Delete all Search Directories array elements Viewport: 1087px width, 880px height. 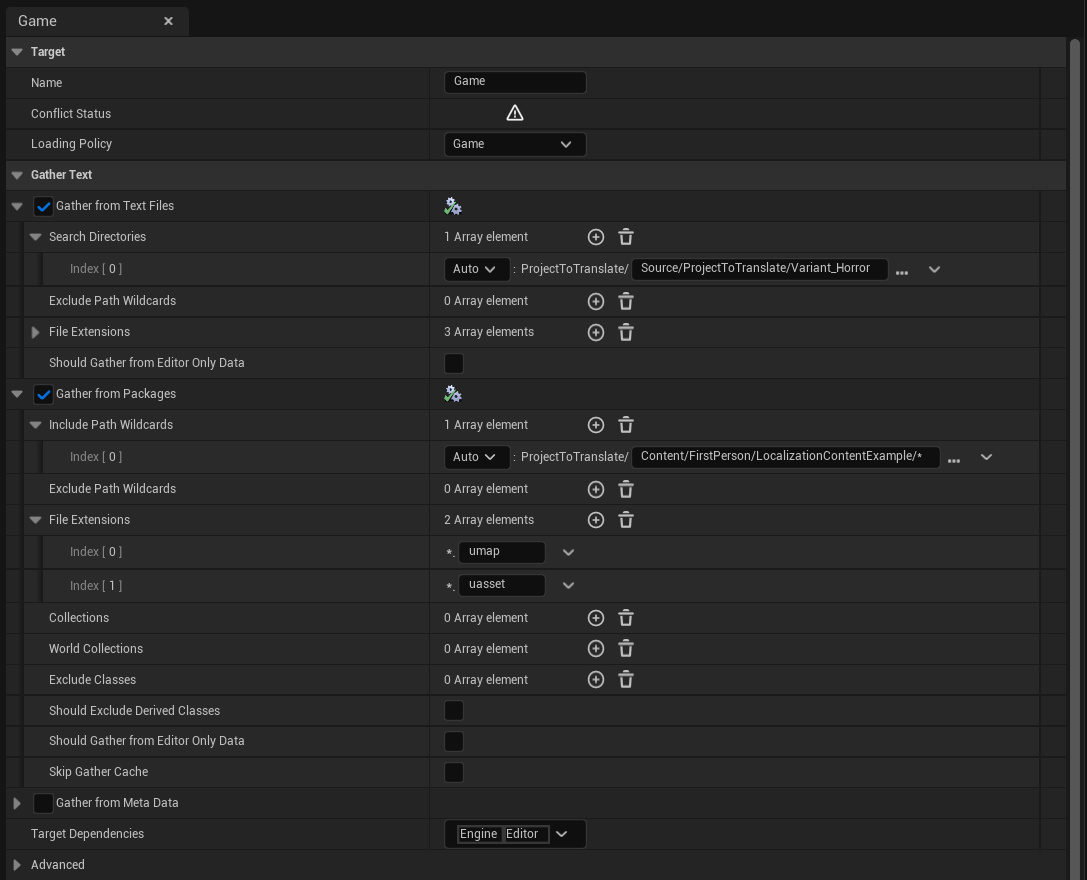626,237
